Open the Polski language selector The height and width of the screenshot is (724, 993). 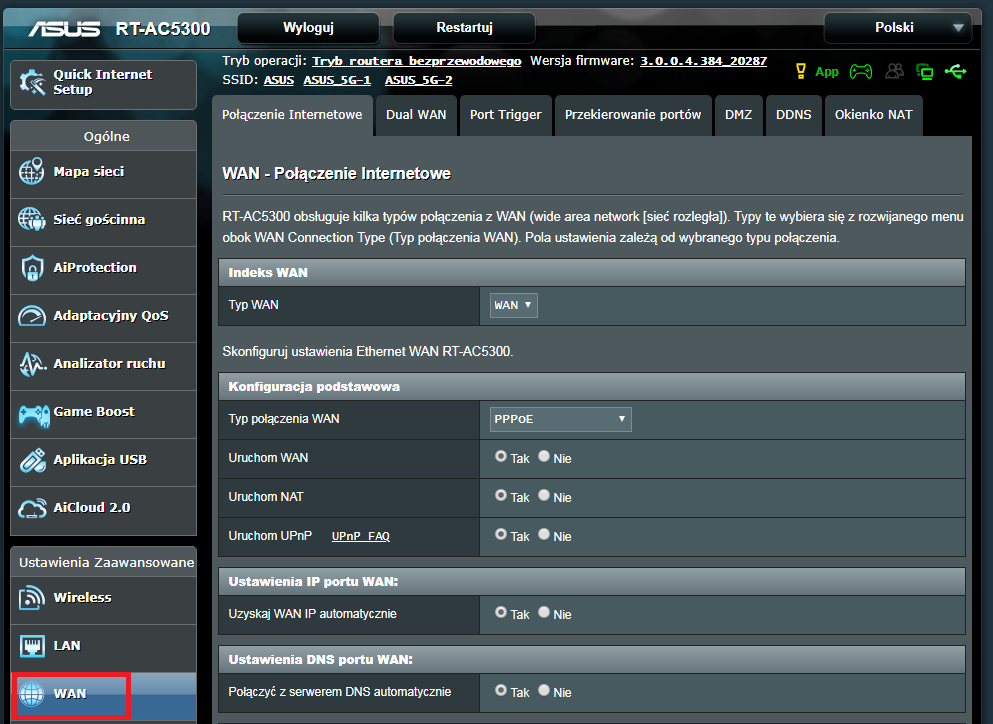(897, 28)
